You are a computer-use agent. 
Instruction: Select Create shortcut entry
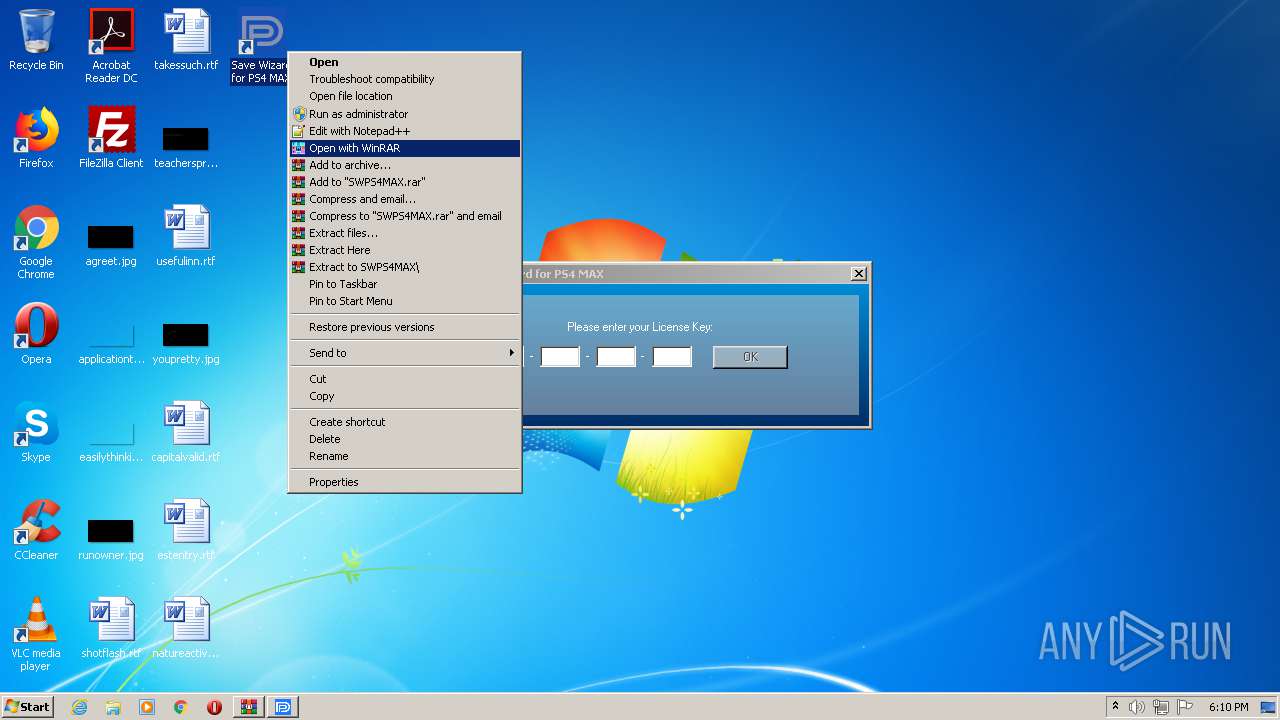(x=404, y=422)
